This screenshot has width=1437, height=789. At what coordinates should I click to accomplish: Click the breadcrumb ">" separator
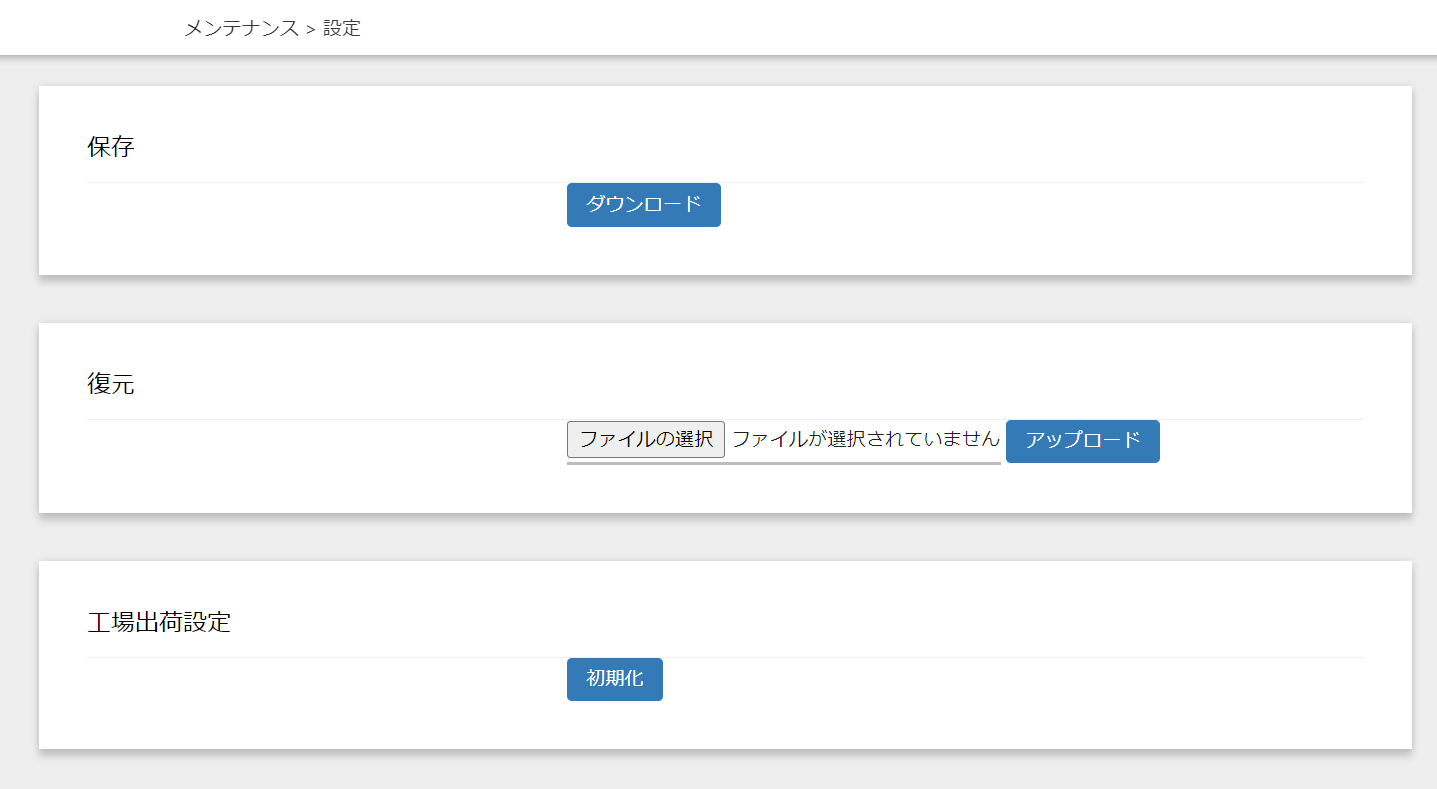pos(310,29)
